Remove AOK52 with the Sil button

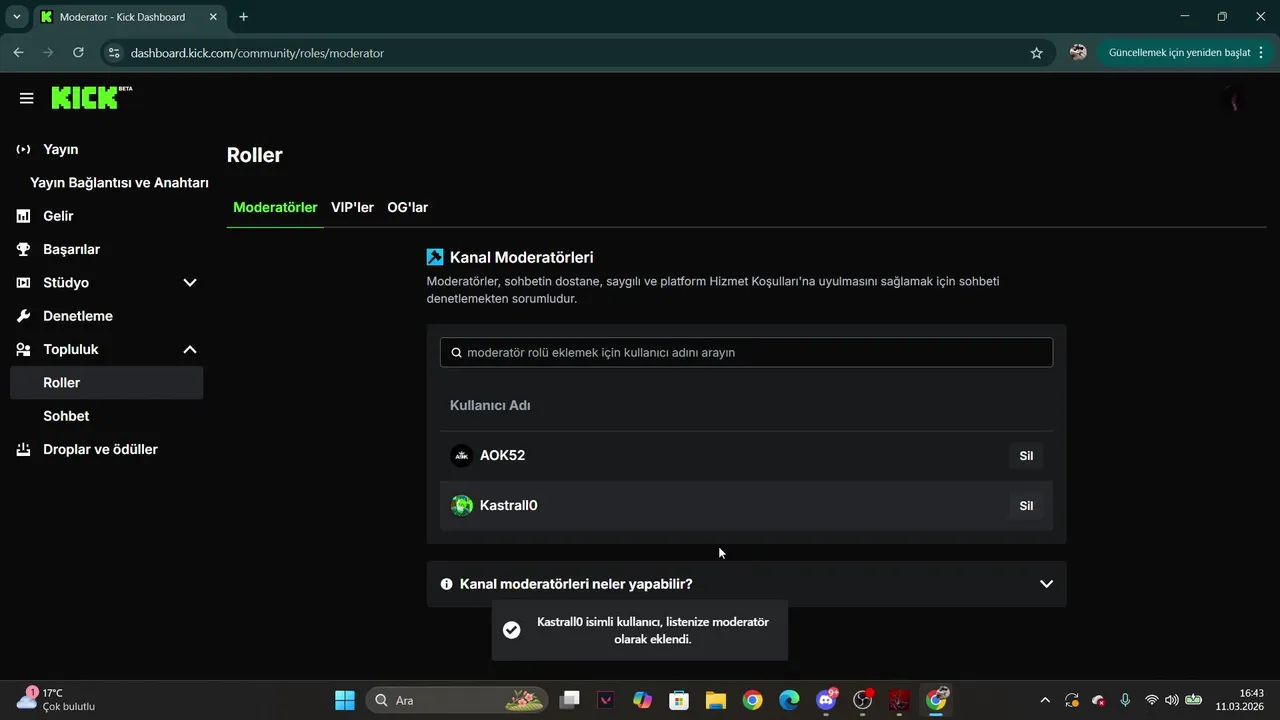coord(1026,456)
